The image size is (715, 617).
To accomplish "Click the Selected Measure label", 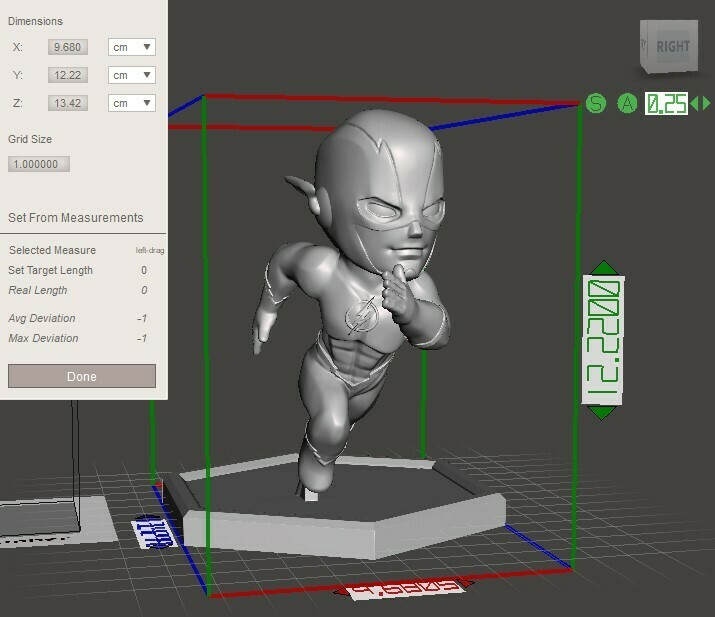I will [52, 250].
